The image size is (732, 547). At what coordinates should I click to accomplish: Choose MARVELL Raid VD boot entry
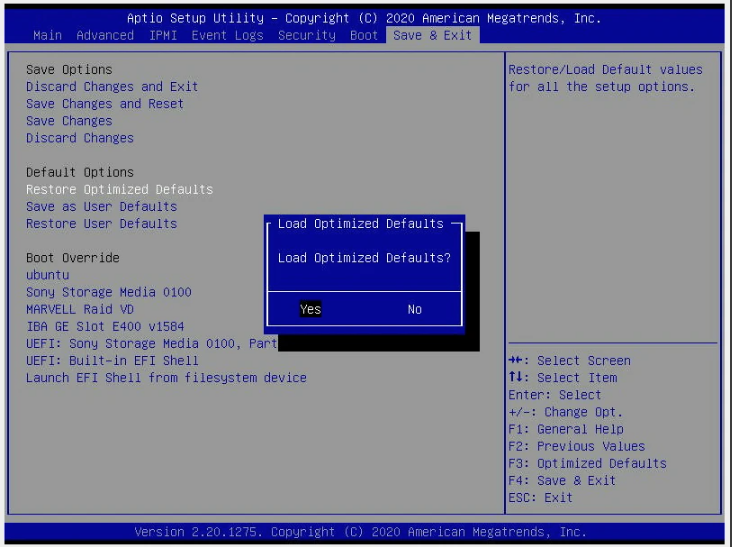pos(80,309)
